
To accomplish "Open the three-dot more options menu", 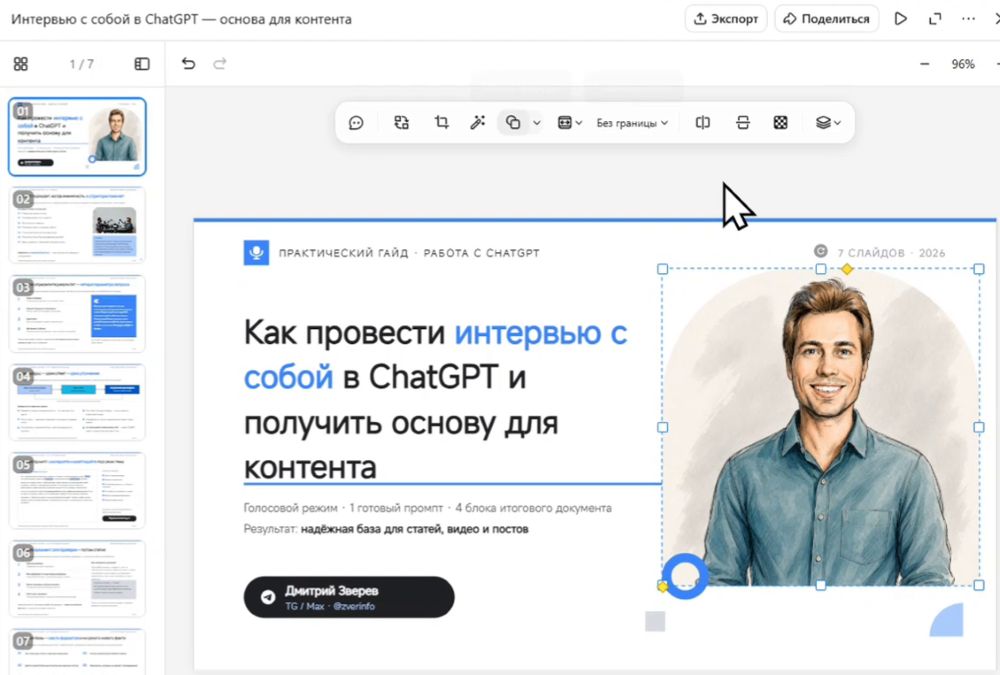I will click(968, 19).
